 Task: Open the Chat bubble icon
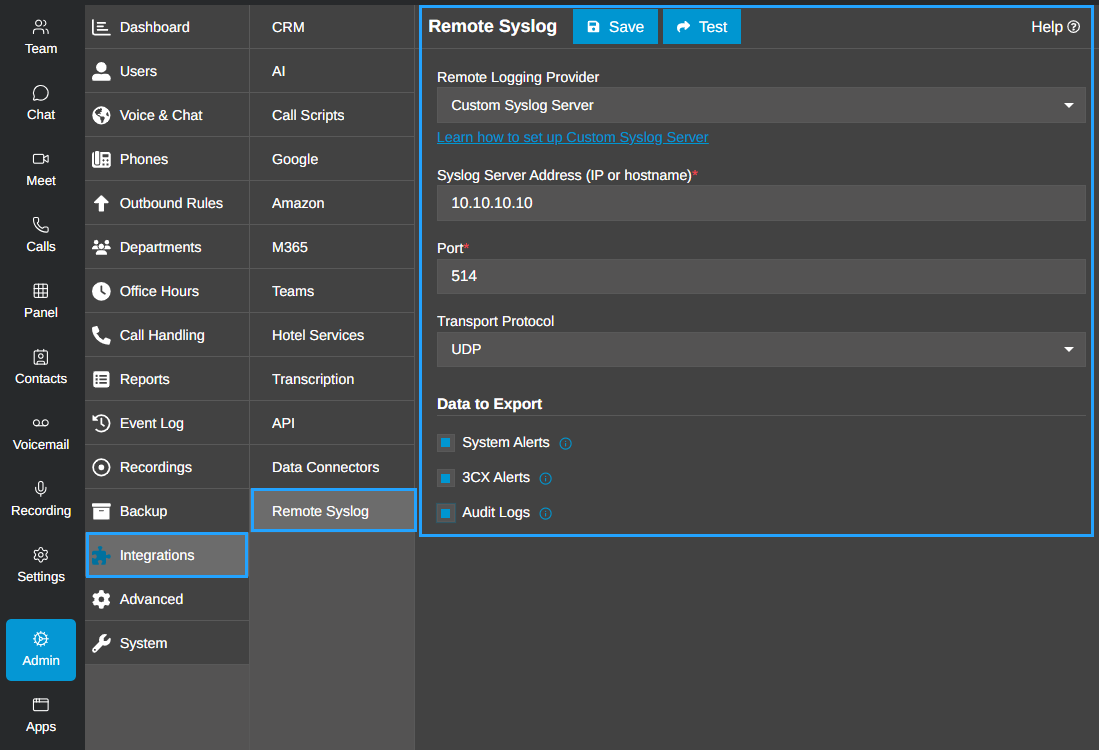pyautogui.click(x=41, y=93)
